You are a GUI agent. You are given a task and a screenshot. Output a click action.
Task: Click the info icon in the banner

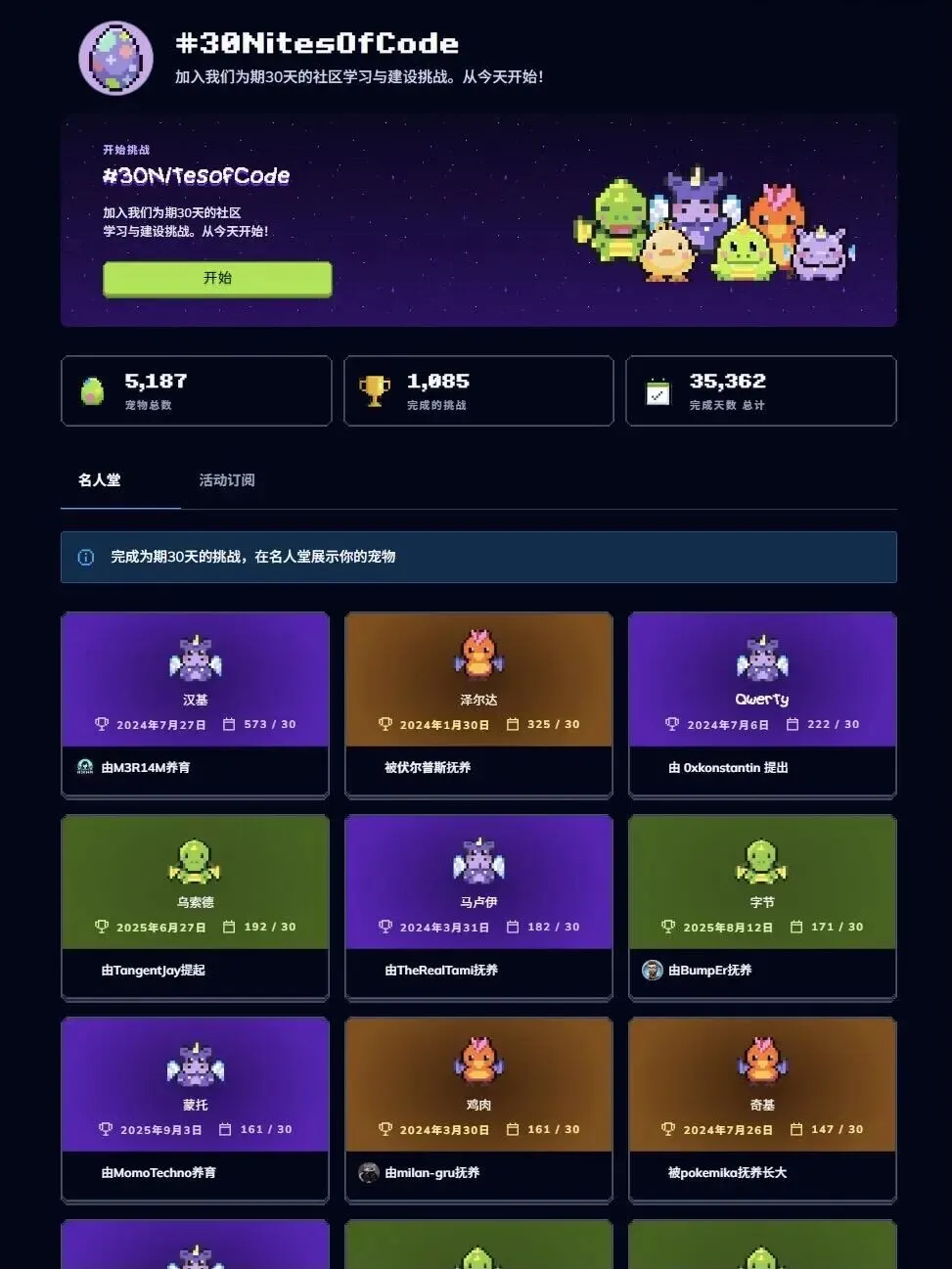pyautogui.click(x=86, y=557)
